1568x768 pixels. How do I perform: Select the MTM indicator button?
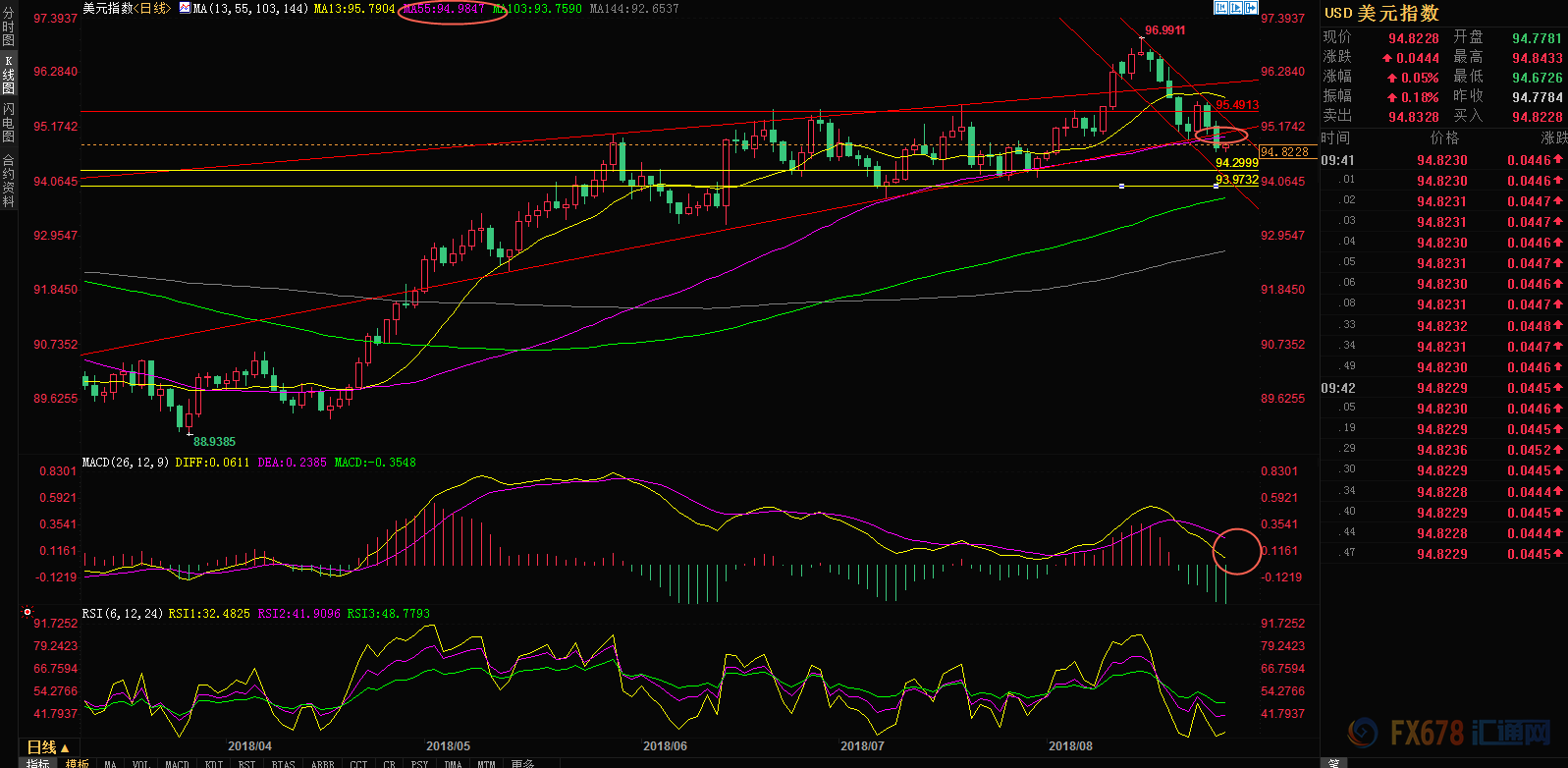coord(486,763)
